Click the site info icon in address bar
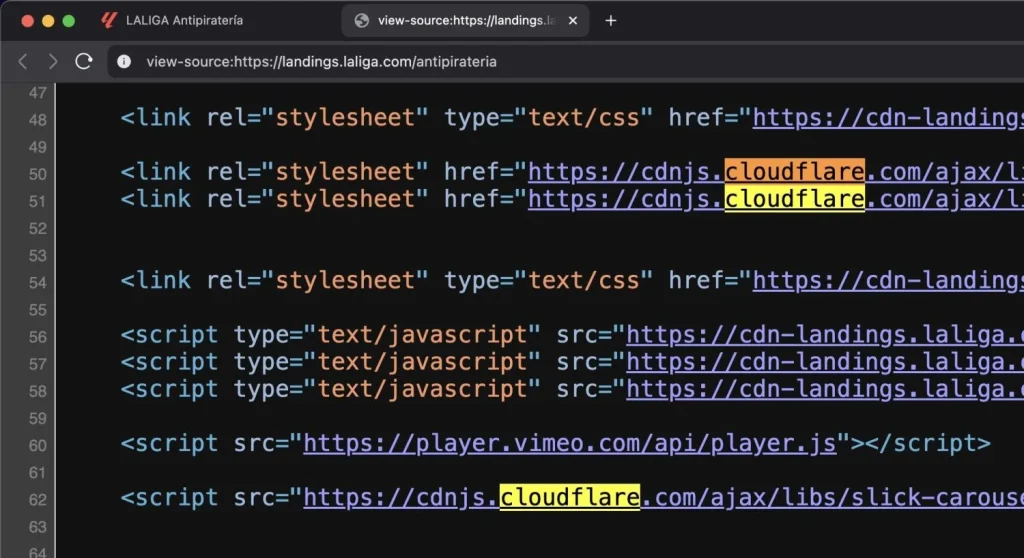 coord(124,61)
